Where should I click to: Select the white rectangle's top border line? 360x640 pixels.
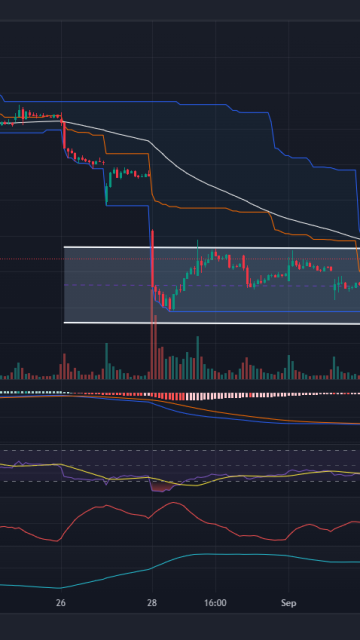pos(212,247)
